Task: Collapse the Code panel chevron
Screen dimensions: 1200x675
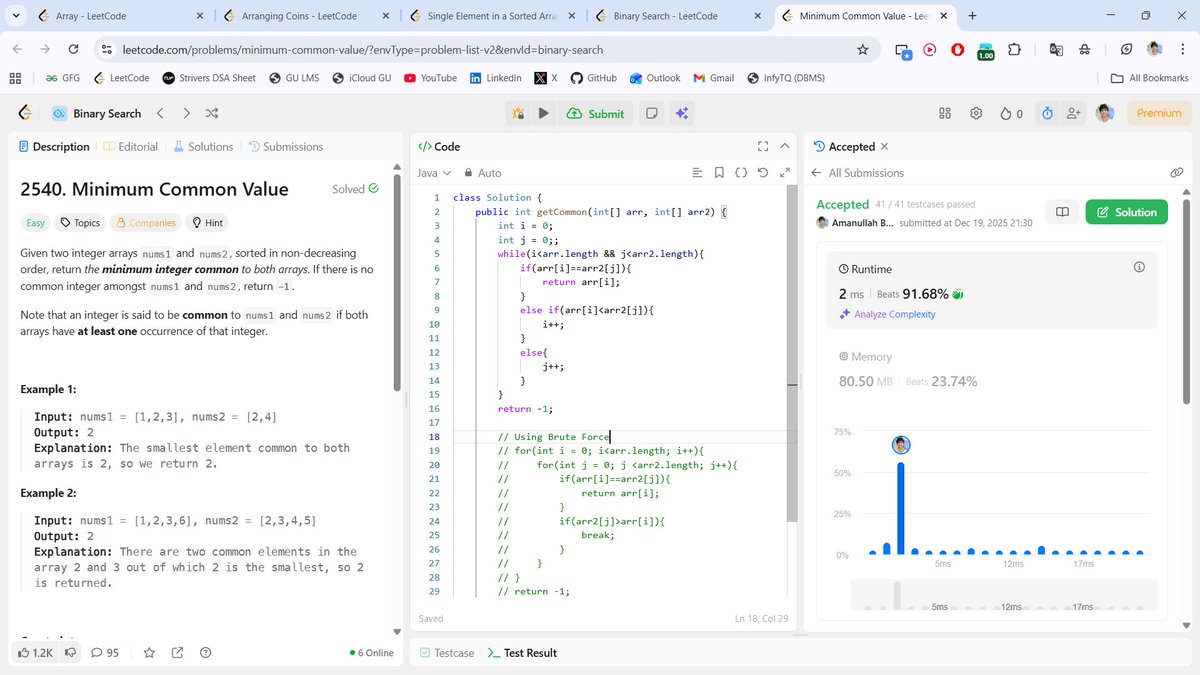Action: tap(784, 146)
